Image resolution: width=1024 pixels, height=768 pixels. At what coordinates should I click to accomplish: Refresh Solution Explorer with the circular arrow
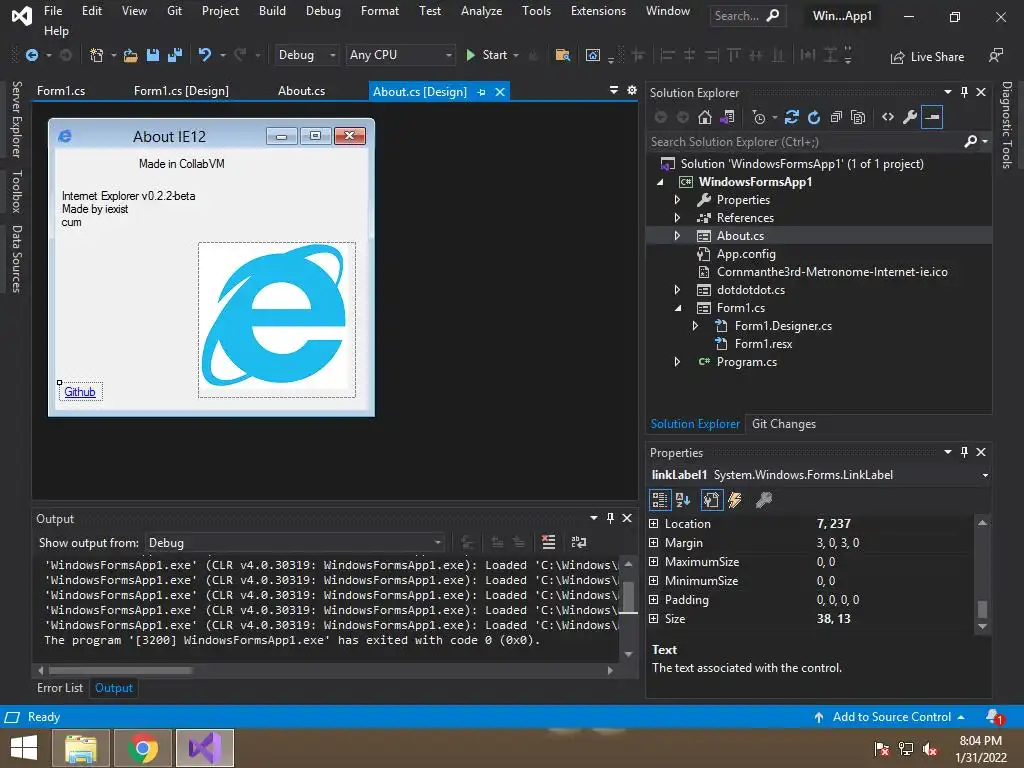click(814, 118)
